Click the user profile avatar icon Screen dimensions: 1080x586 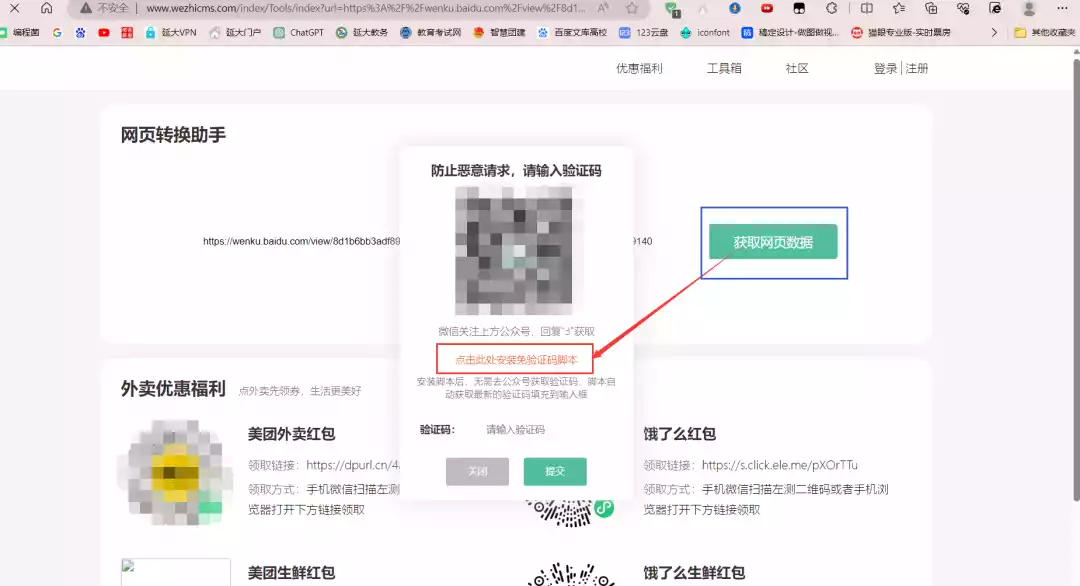[1029, 8]
